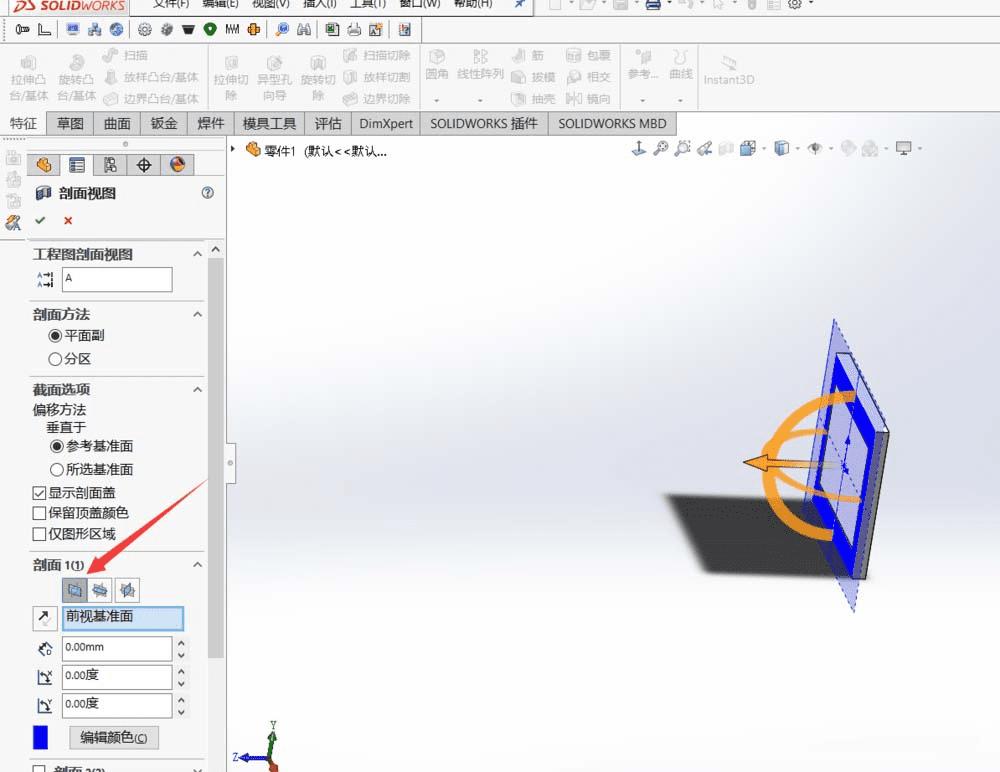Click the reverse section direction arrow button

point(44,618)
